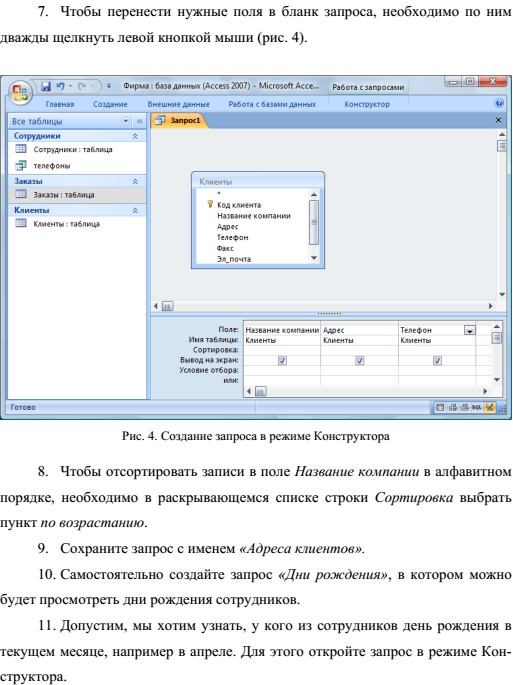This screenshot has width=513, height=685.
Task: Select Название компании in Клиенты field list
Action: pos(253,216)
